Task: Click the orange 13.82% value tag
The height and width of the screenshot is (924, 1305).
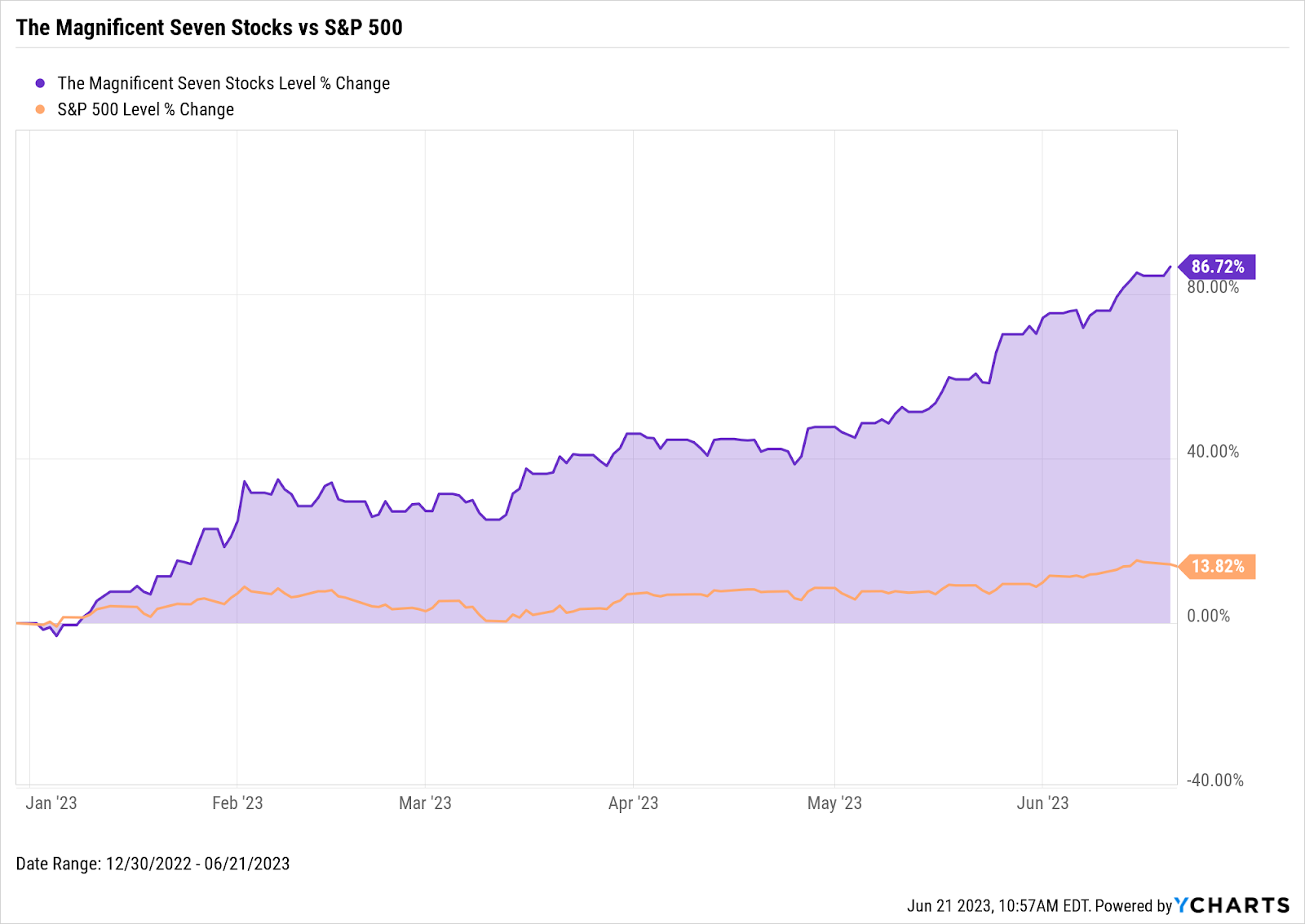Action: click(x=1218, y=566)
